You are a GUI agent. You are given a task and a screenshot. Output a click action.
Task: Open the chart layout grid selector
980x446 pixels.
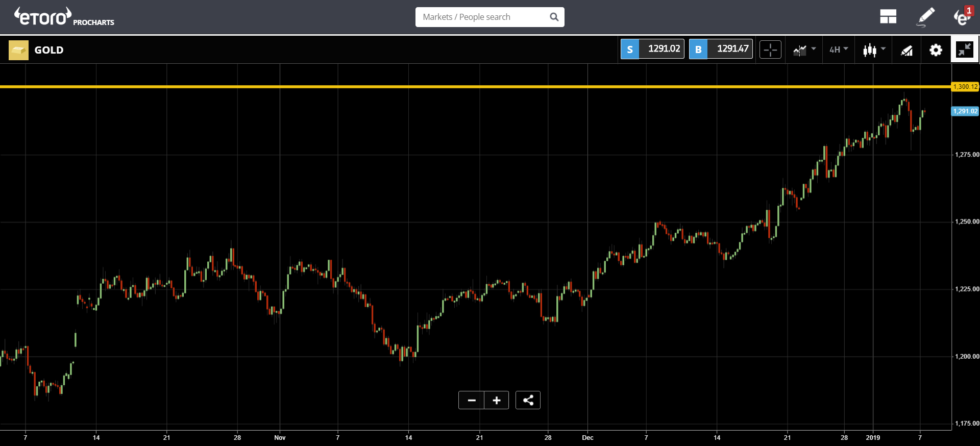pos(887,16)
